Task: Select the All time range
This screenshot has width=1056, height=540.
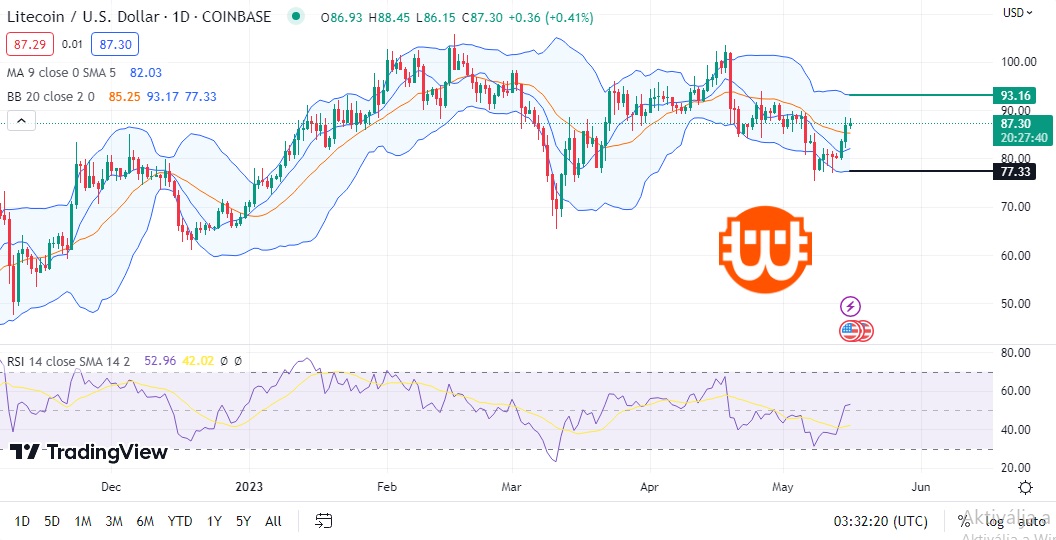Action: [x=273, y=521]
